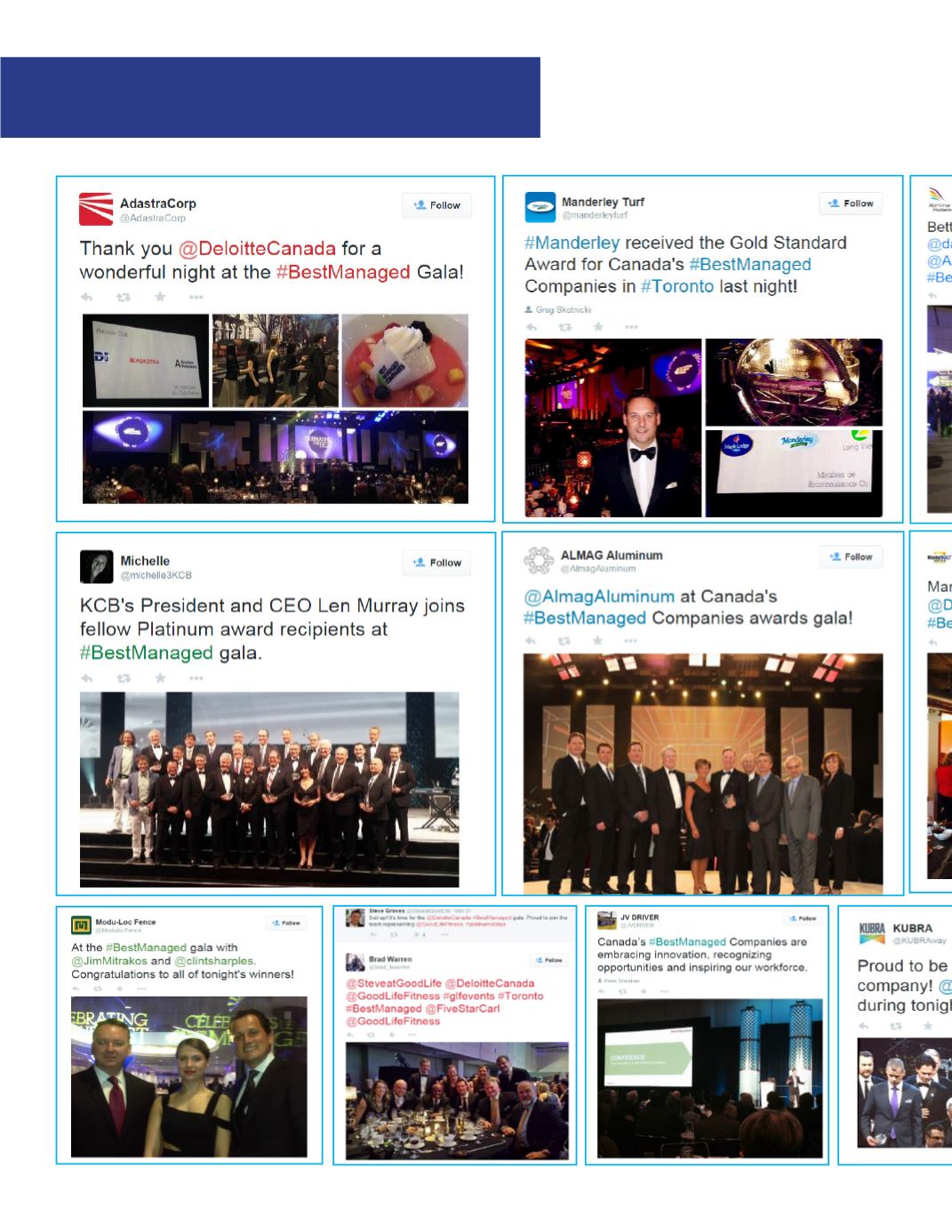Open the AdastraCorp account name

click(158, 203)
